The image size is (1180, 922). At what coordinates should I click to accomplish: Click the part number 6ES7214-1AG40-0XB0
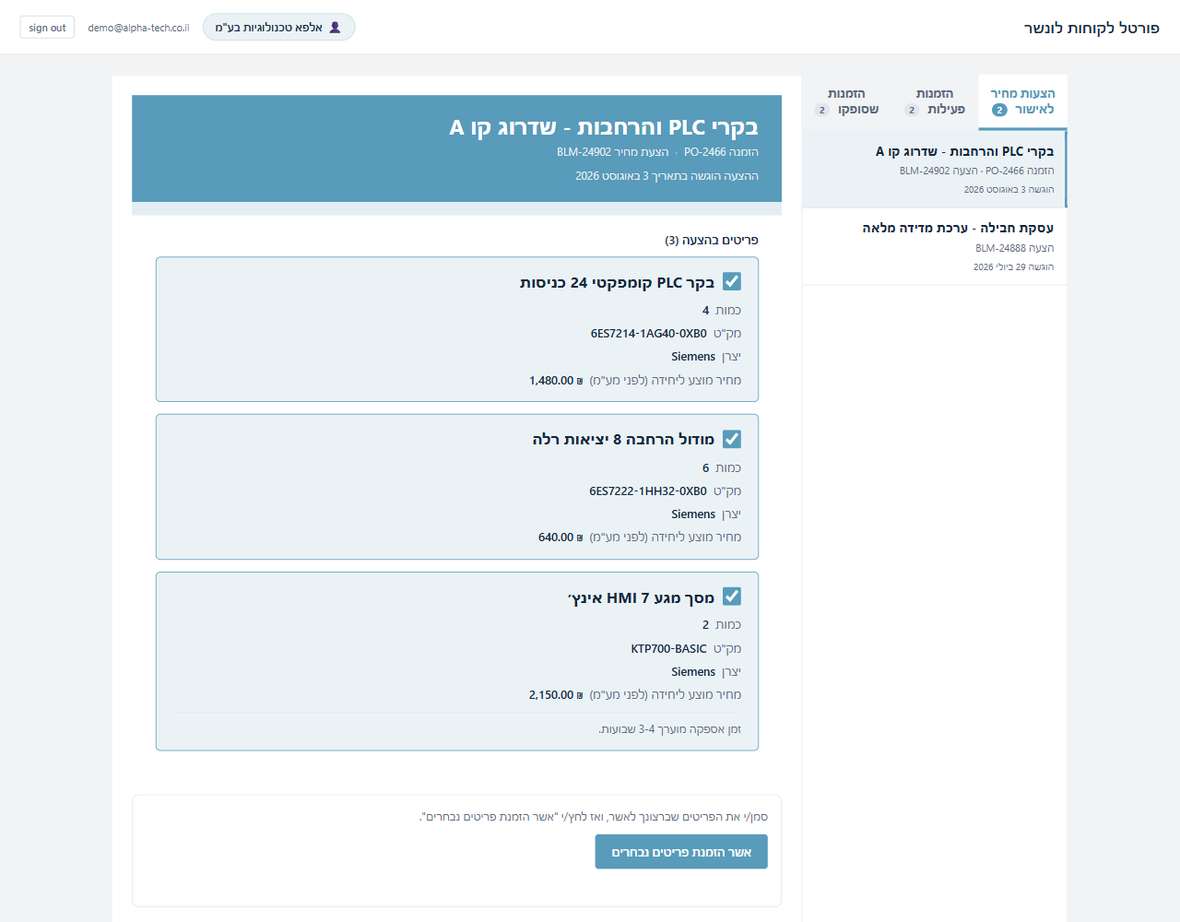point(649,333)
